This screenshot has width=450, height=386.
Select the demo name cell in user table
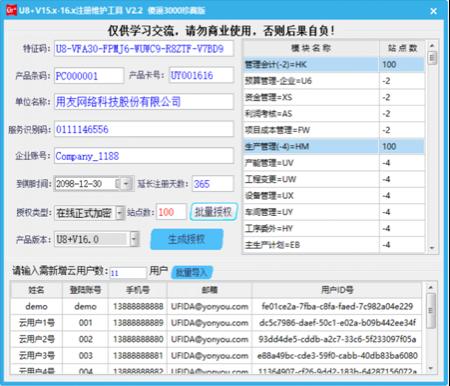click(36, 306)
